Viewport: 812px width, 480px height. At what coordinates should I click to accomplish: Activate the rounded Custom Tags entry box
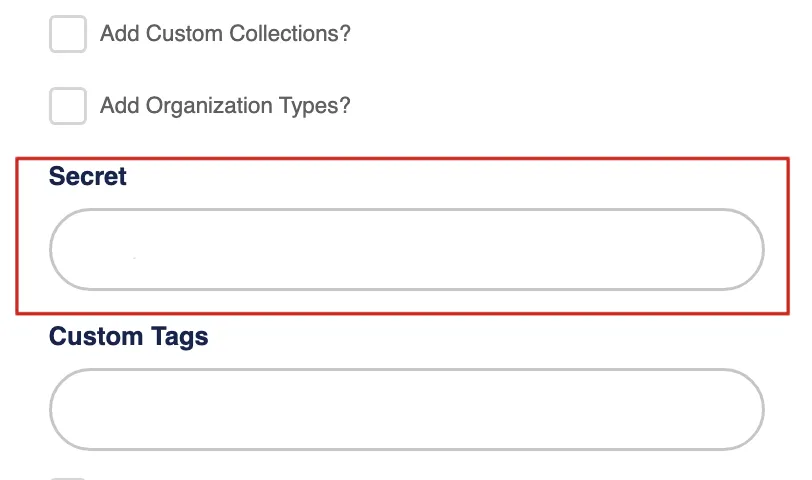tap(406, 410)
